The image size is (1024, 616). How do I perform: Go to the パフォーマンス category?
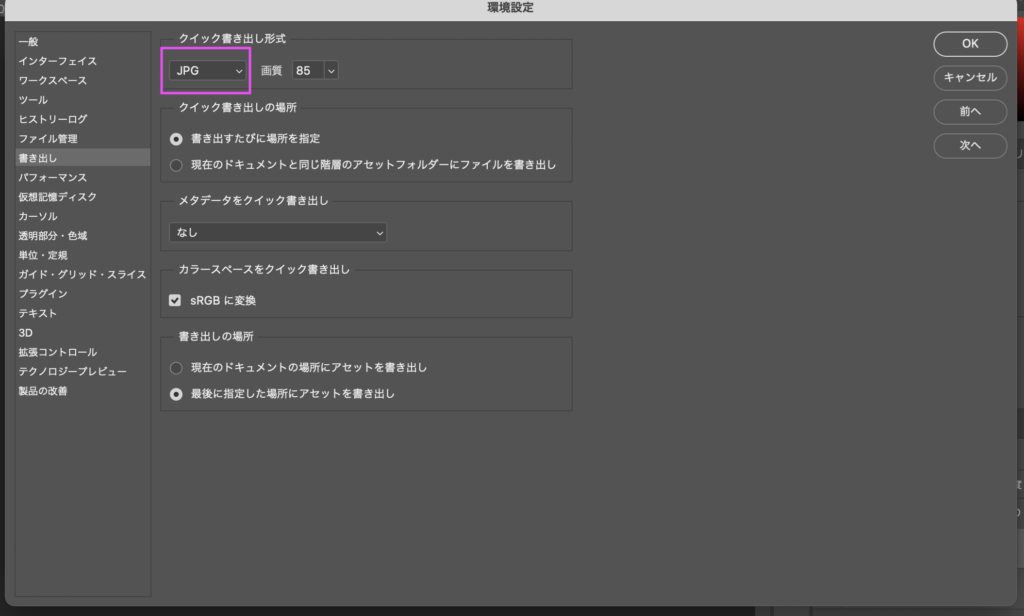[52, 177]
